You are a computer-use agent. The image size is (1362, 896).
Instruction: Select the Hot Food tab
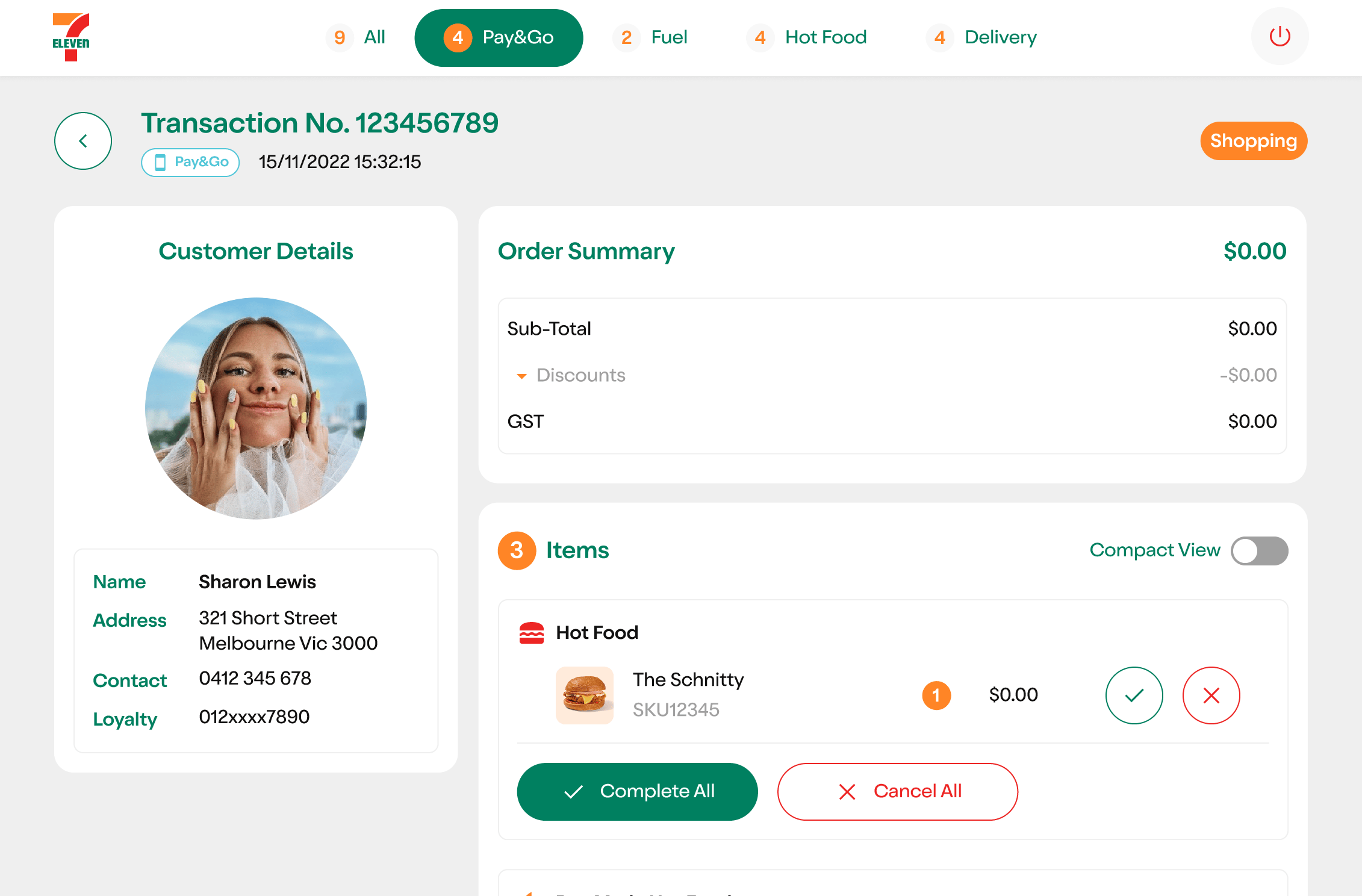807,37
